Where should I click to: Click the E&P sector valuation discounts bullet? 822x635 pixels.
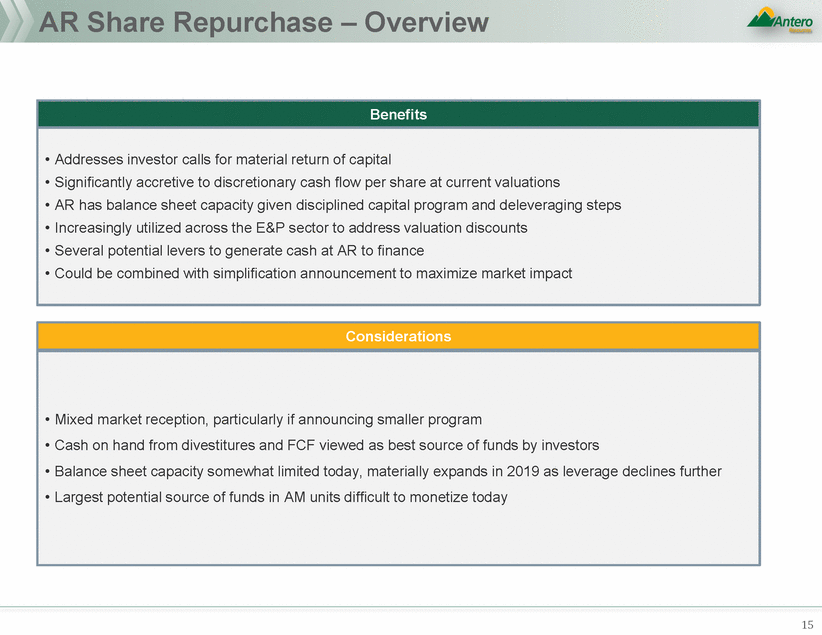[x=286, y=228]
